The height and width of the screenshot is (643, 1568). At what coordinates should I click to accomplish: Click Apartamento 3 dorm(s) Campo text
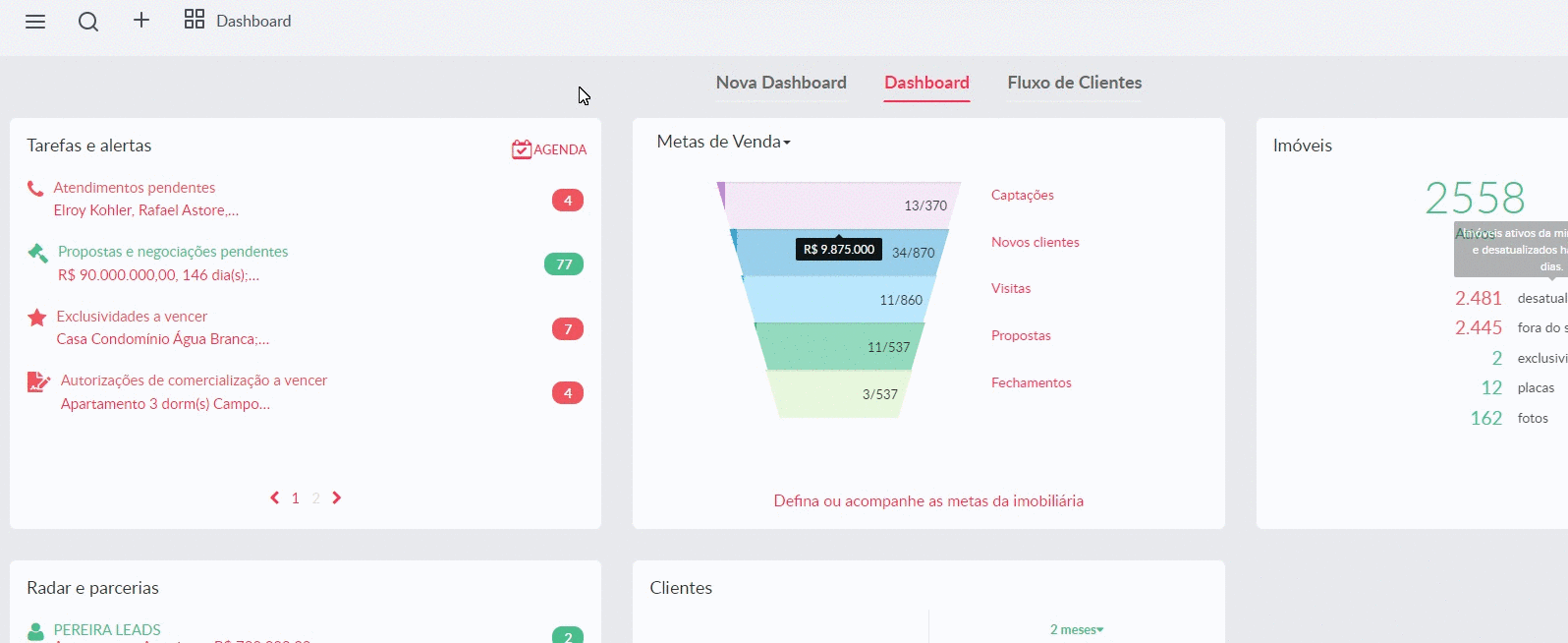(165, 404)
